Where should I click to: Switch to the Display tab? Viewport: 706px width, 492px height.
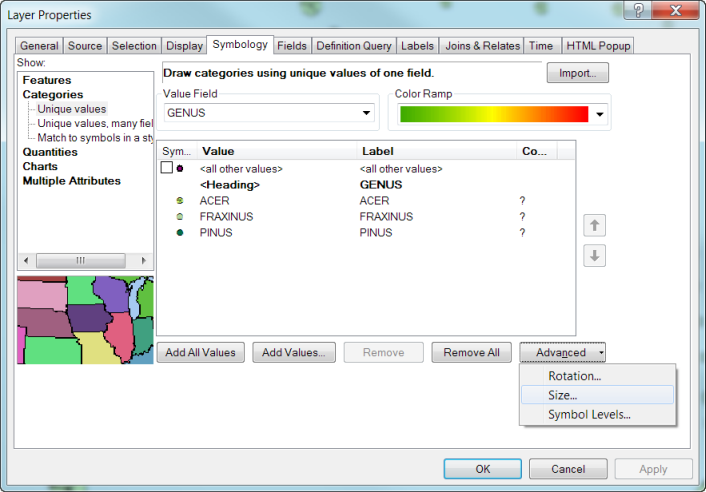(x=184, y=46)
